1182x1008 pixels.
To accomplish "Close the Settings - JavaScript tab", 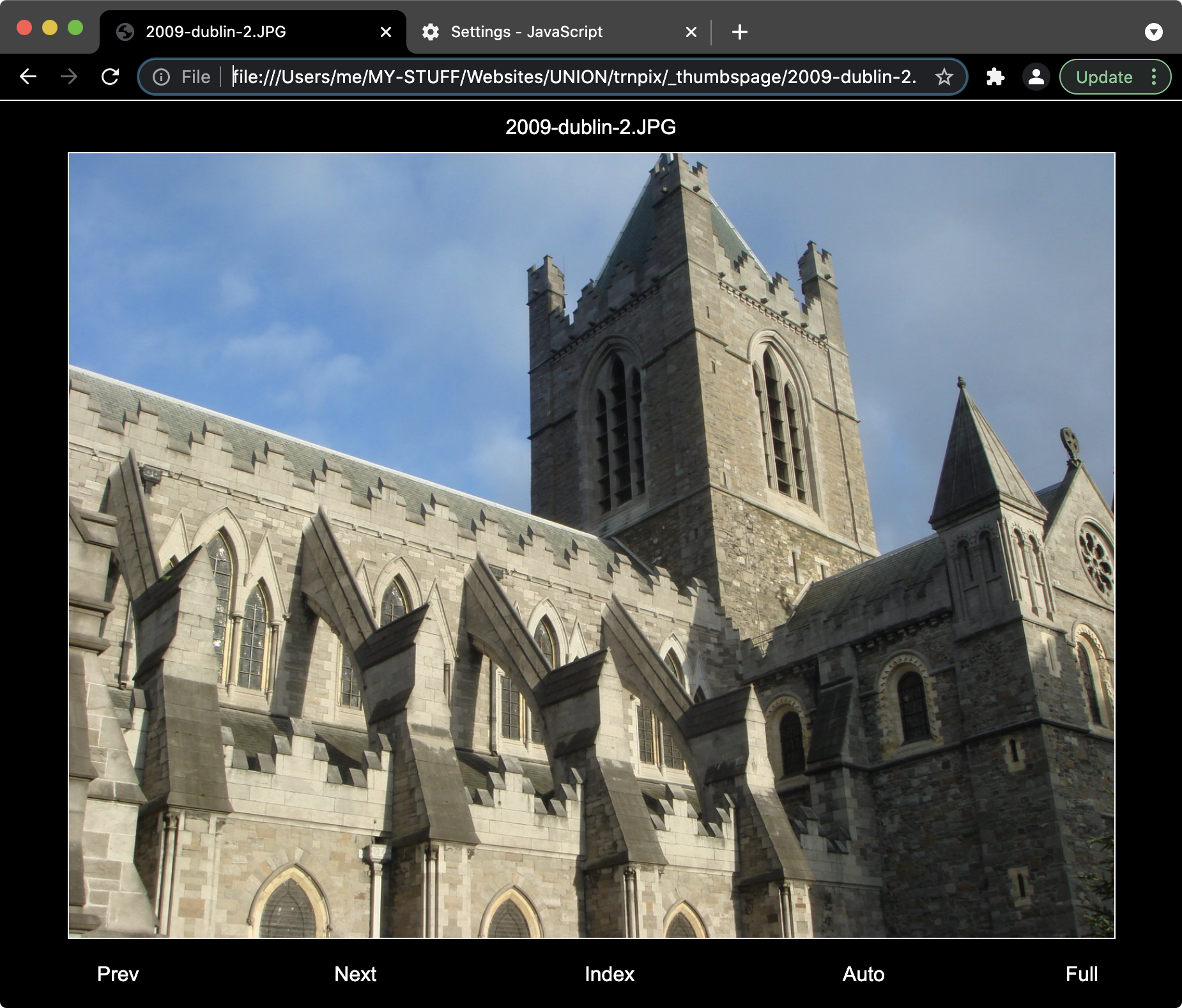I will [691, 32].
